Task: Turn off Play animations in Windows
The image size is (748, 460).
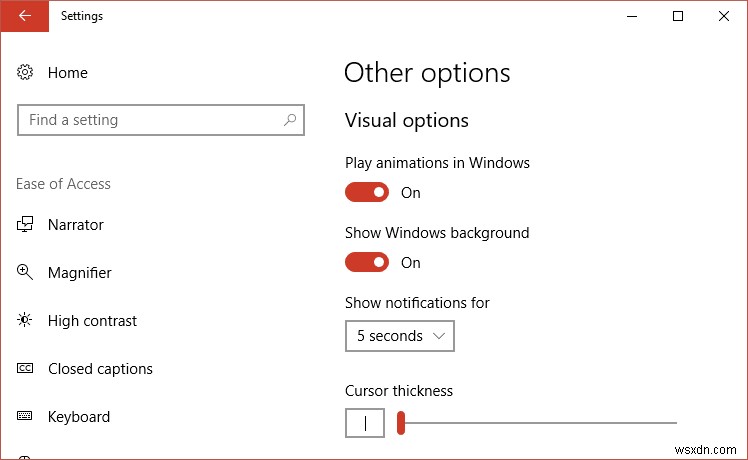Action: coord(367,192)
